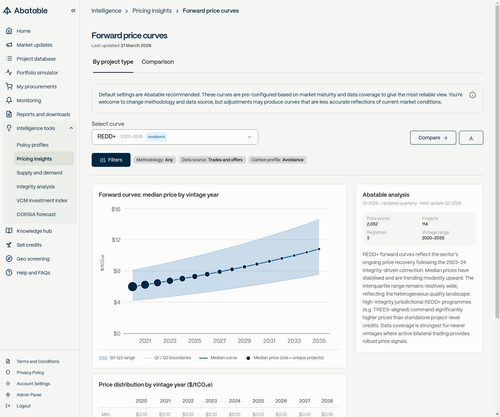Click the 2020 column header in price table
Screen dimensions: 500x417
point(141,401)
